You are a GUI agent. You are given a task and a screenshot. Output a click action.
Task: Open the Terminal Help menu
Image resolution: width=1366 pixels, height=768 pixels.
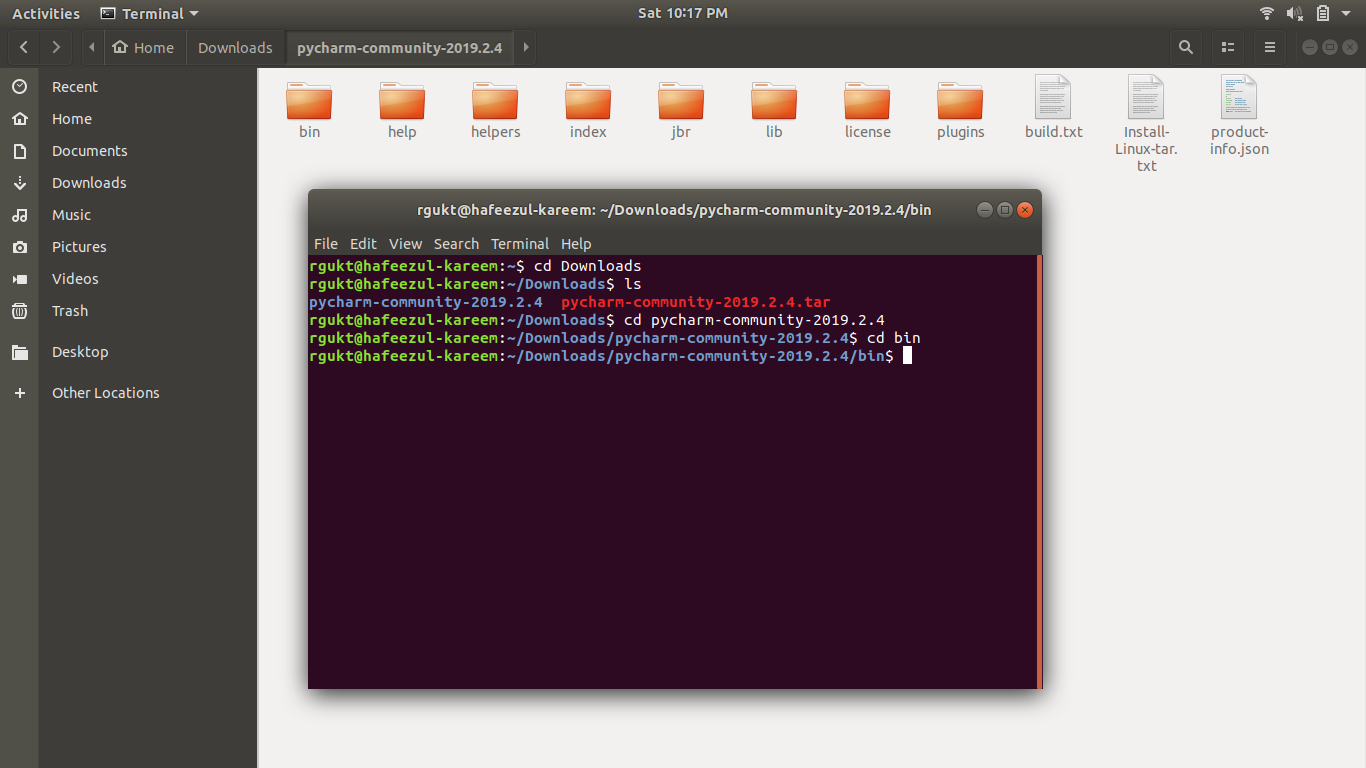[x=576, y=244]
